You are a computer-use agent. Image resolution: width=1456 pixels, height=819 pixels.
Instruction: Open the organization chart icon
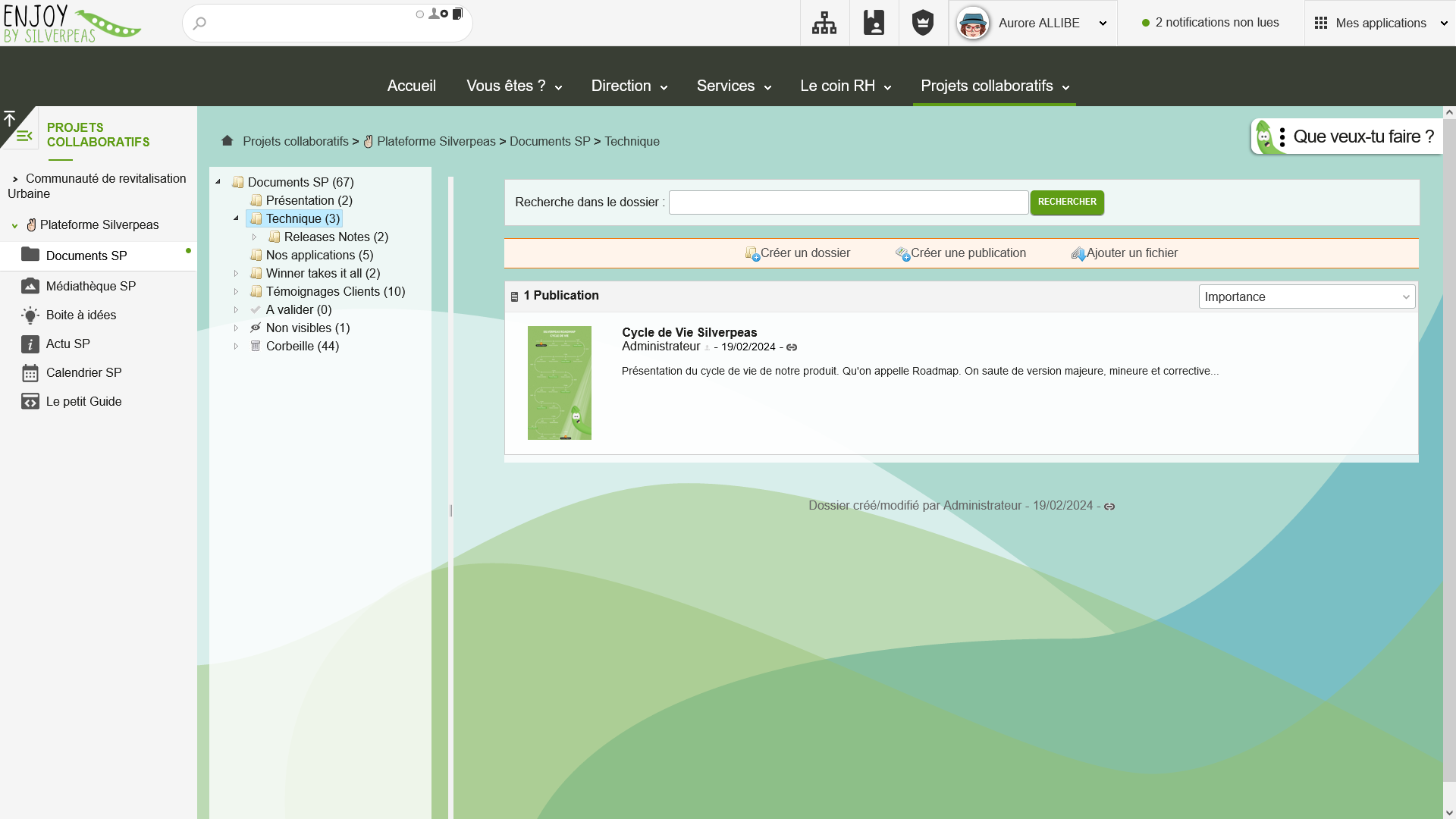coord(824,23)
